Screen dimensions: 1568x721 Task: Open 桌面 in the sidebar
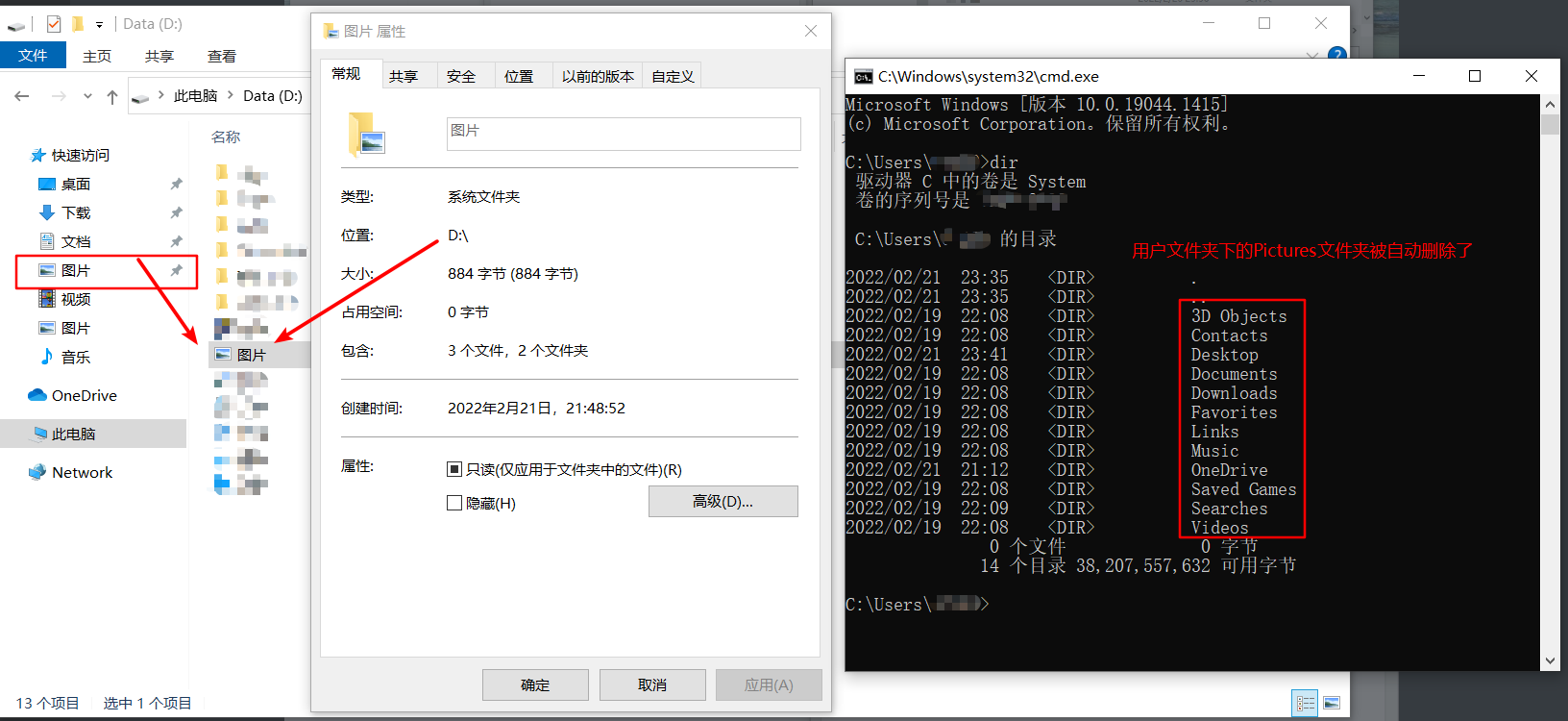[76, 184]
